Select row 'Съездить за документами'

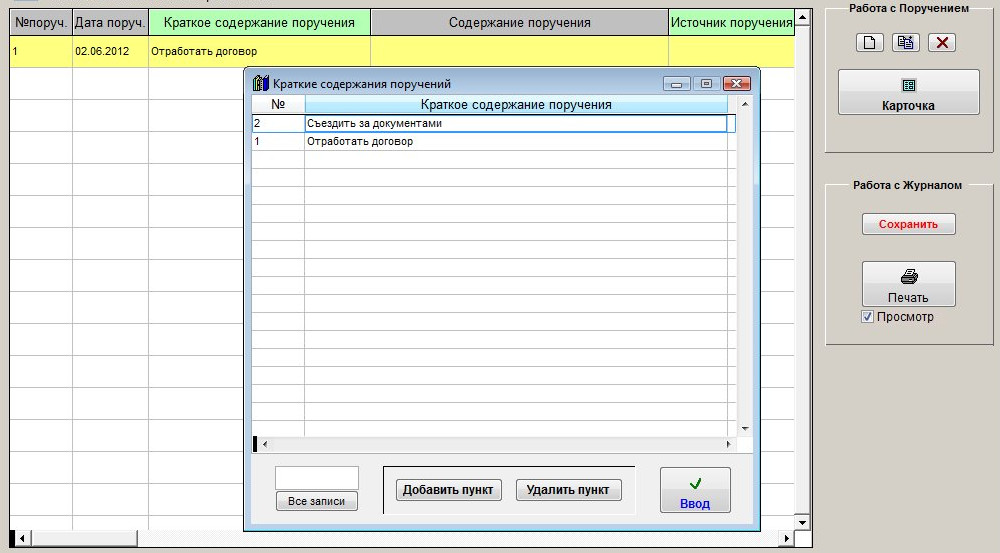click(494, 124)
